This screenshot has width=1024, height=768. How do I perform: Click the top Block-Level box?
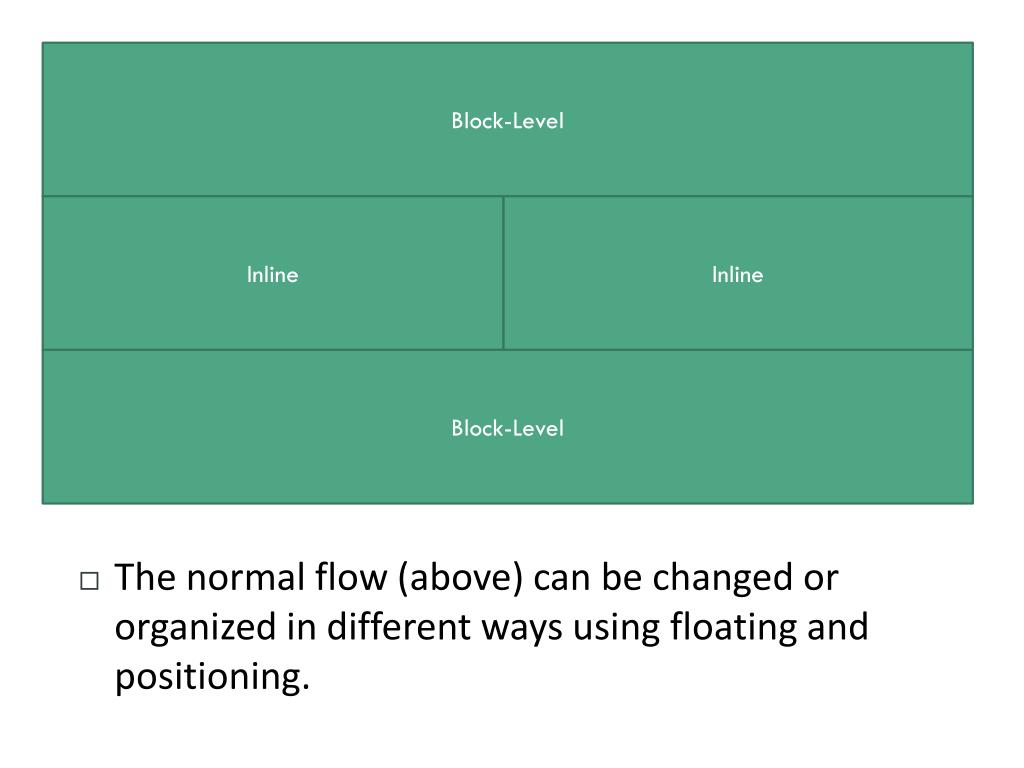pos(507,120)
